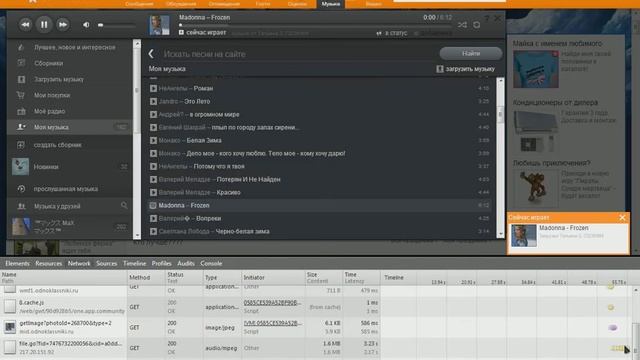Play 'Валерий Меладзе – Красиво'
This screenshot has height=360, width=640.
[153, 192]
